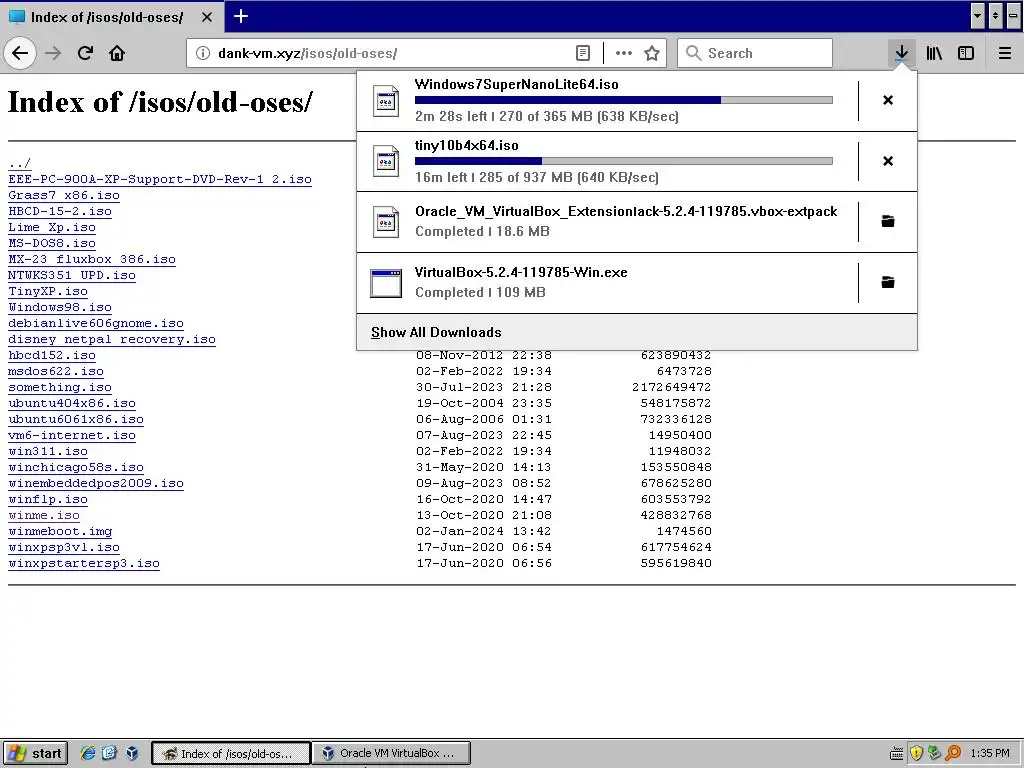This screenshot has width=1024, height=768.
Task: Click the MS-DOS8.iso link
Action: click(52, 243)
